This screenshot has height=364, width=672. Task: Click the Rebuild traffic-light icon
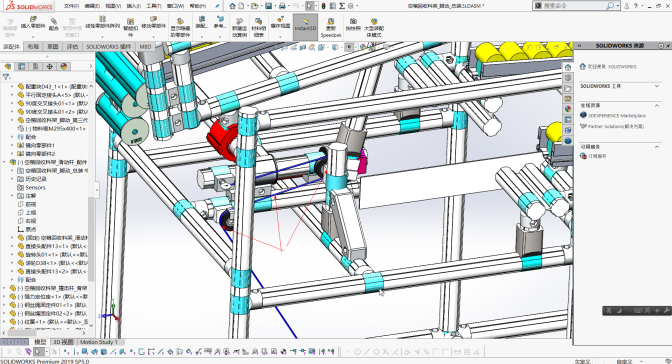[324, 6]
